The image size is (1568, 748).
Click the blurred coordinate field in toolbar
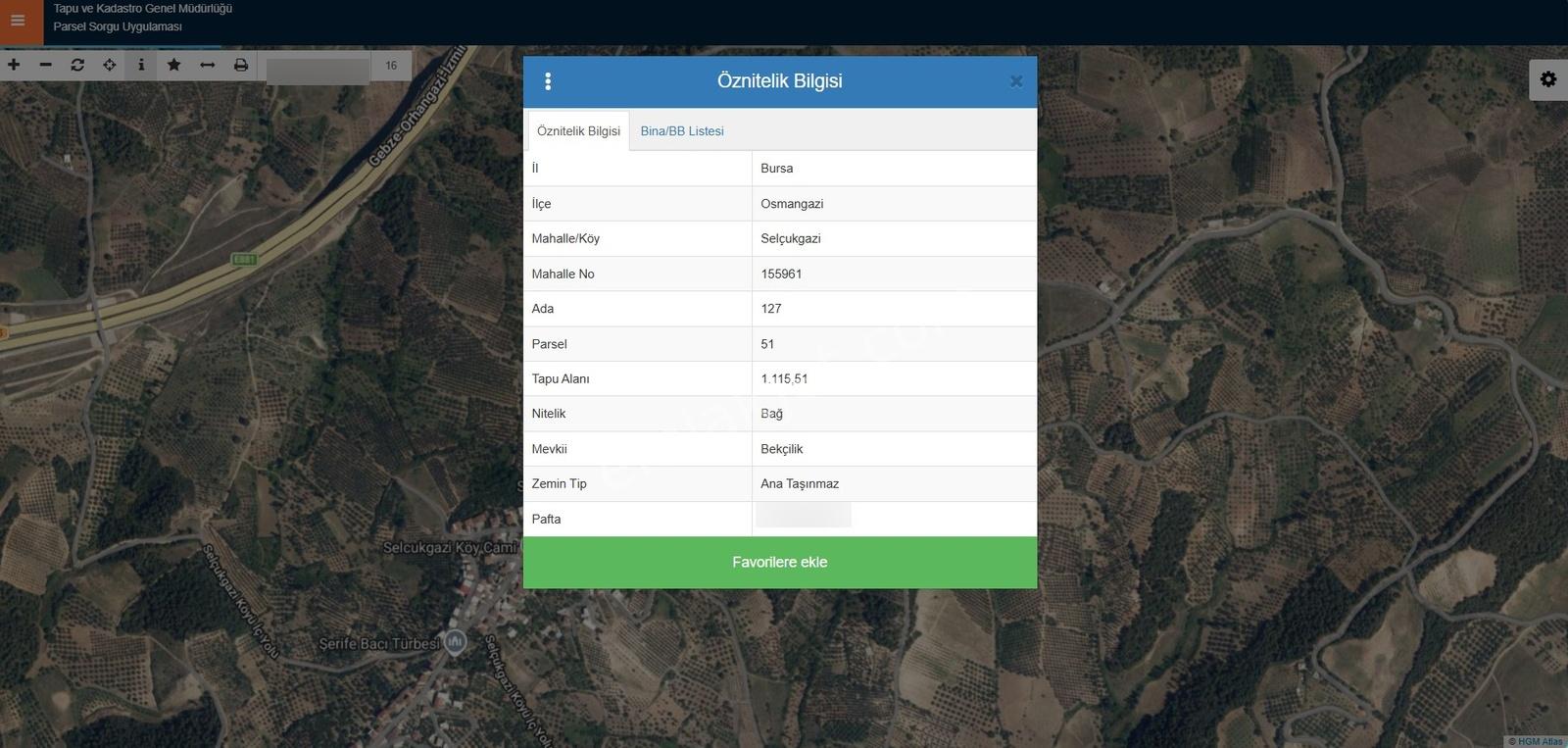[318, 70]
